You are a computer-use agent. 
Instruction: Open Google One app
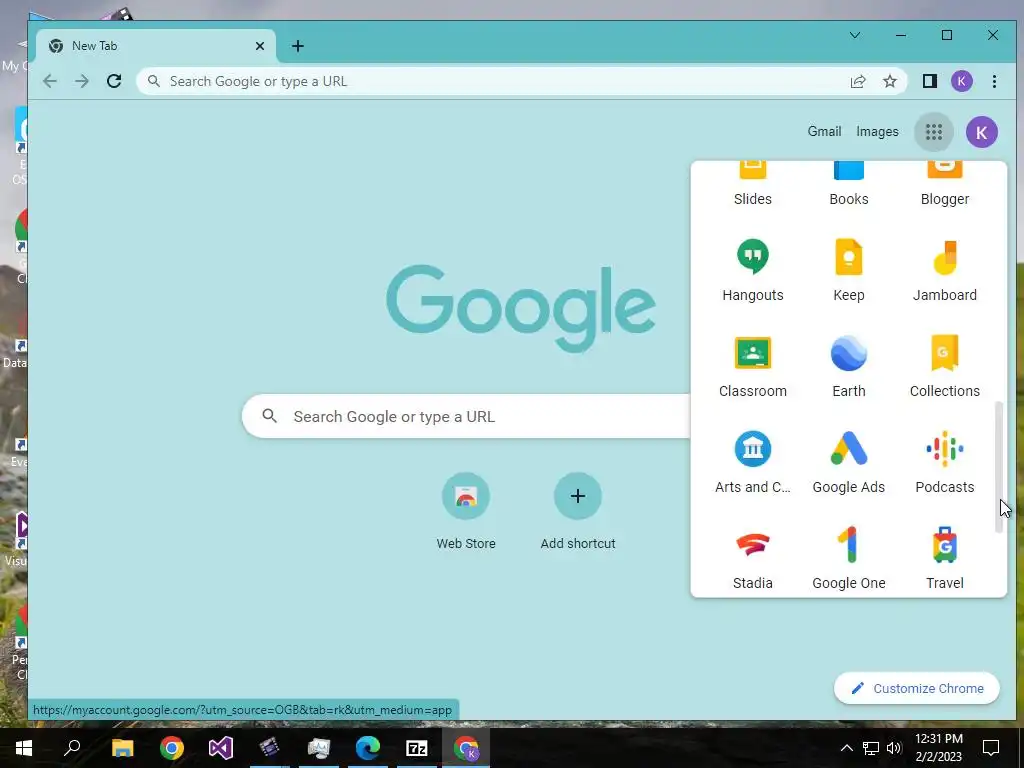click(848, 558)
